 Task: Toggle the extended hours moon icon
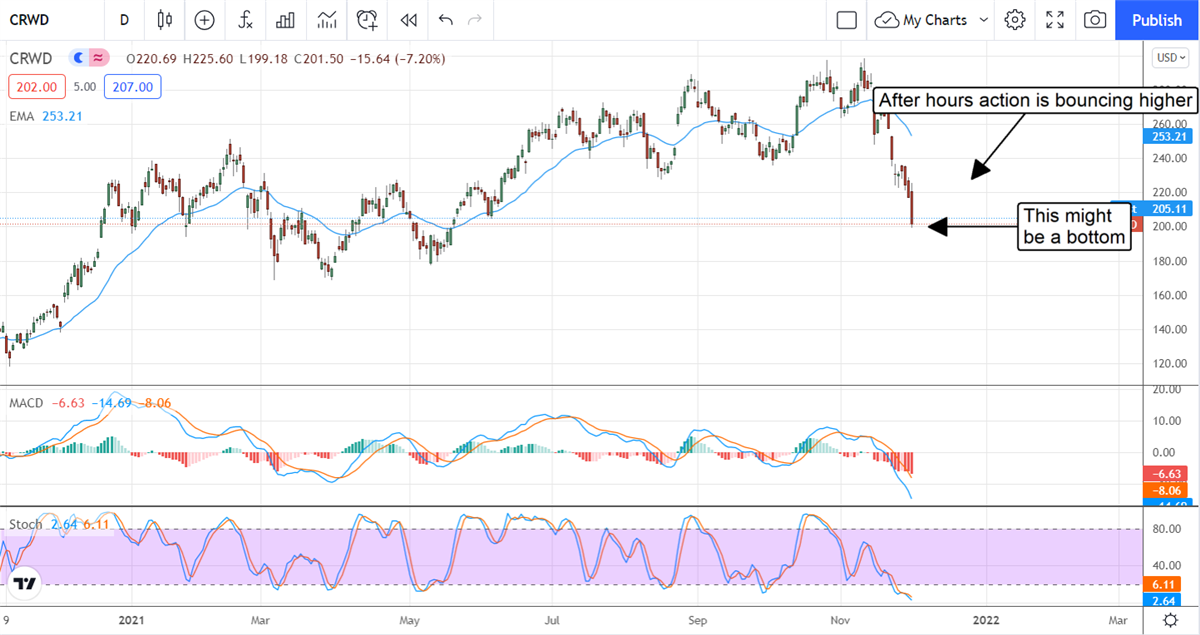(79, 59)
